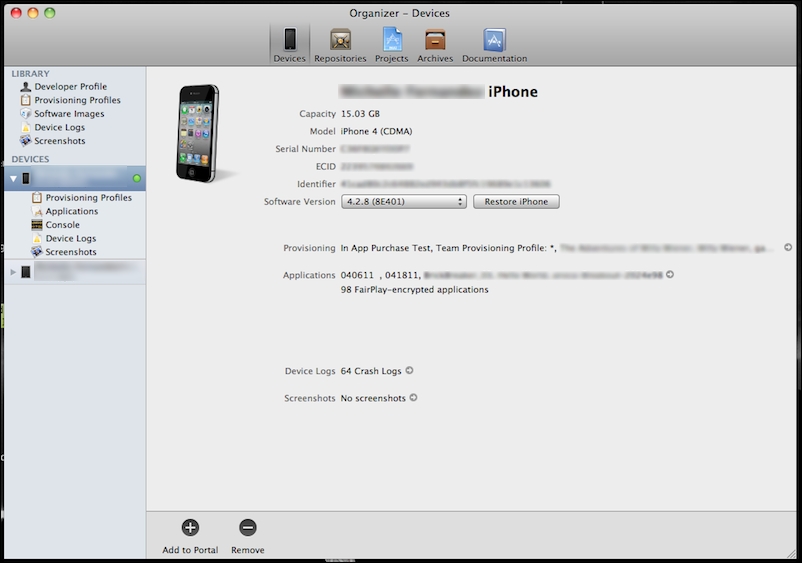
Task: Click the No screenshots text
Action: point(373,398)
